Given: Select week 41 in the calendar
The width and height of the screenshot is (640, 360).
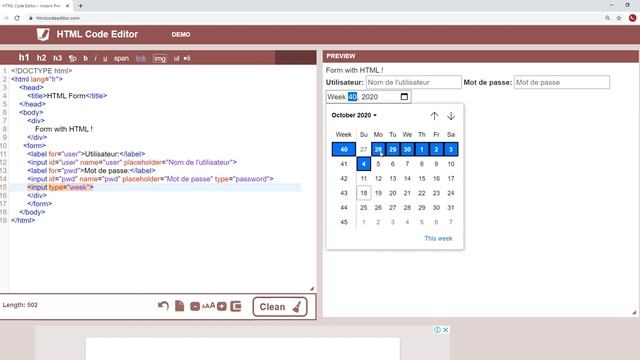Looking at the screenshot, I should tap(344, 164).
